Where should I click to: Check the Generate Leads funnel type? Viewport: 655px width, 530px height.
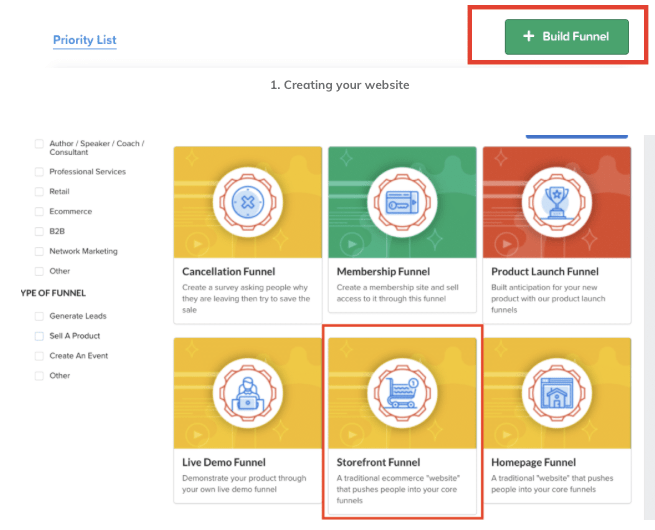click(39, 316)
